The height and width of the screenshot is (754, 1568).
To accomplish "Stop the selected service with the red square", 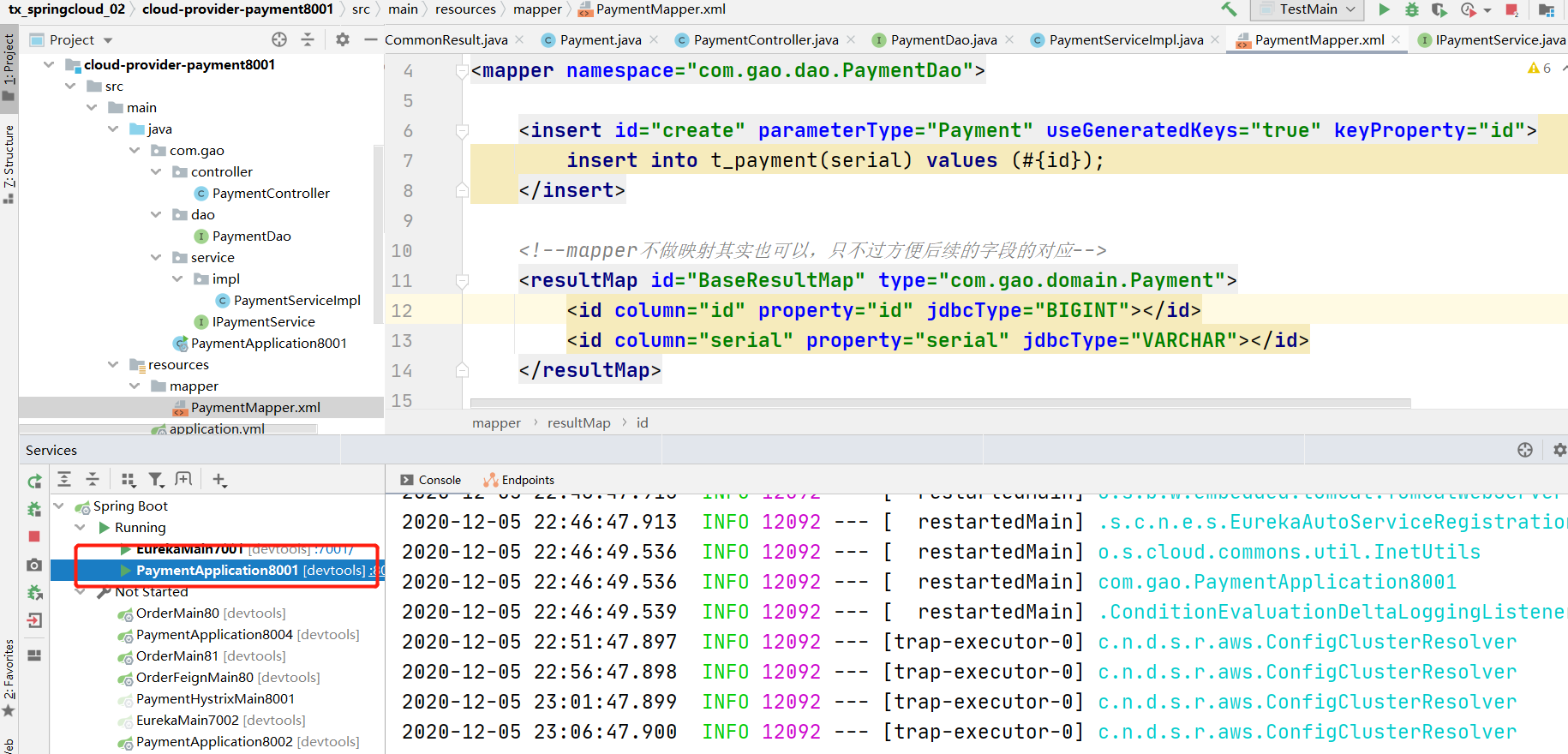I will click(34, 536).
